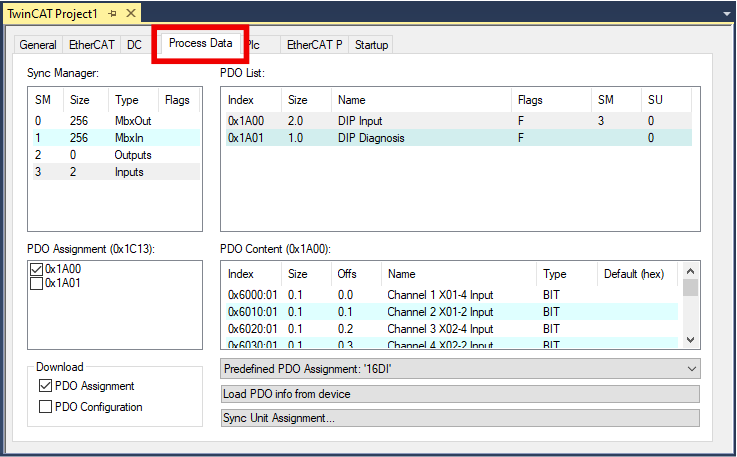Click index 0x6000:01 in PDO Content
This screenshot has height=457, width=737.
(x=253, y=295)
